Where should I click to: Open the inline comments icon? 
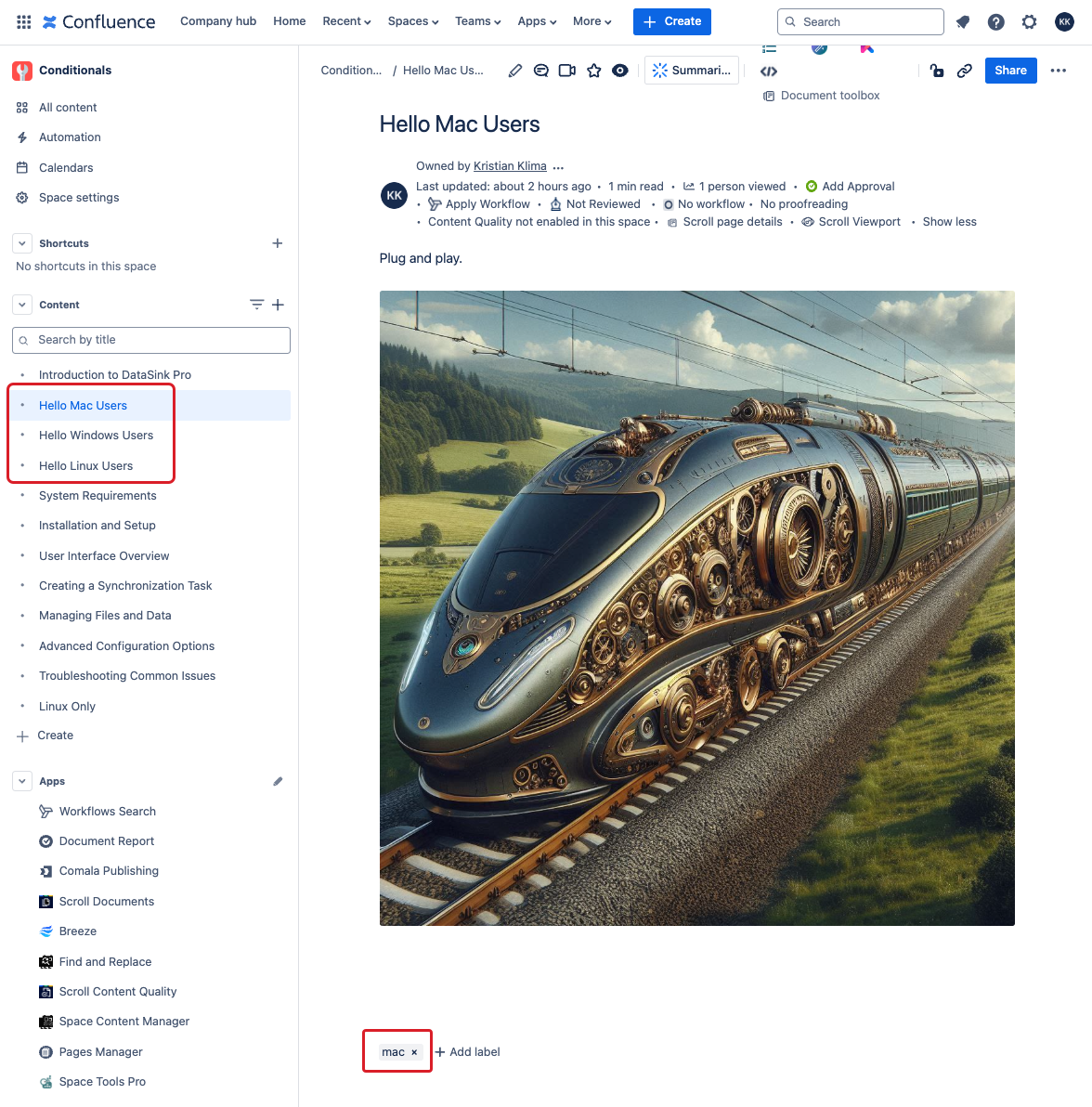click(x=540, y=71)
